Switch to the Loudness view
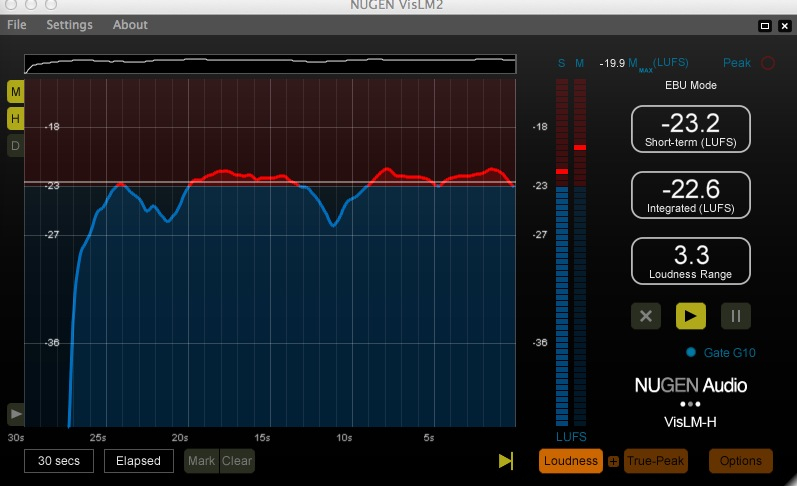This screenshot has width=797, height=486. 571,461
